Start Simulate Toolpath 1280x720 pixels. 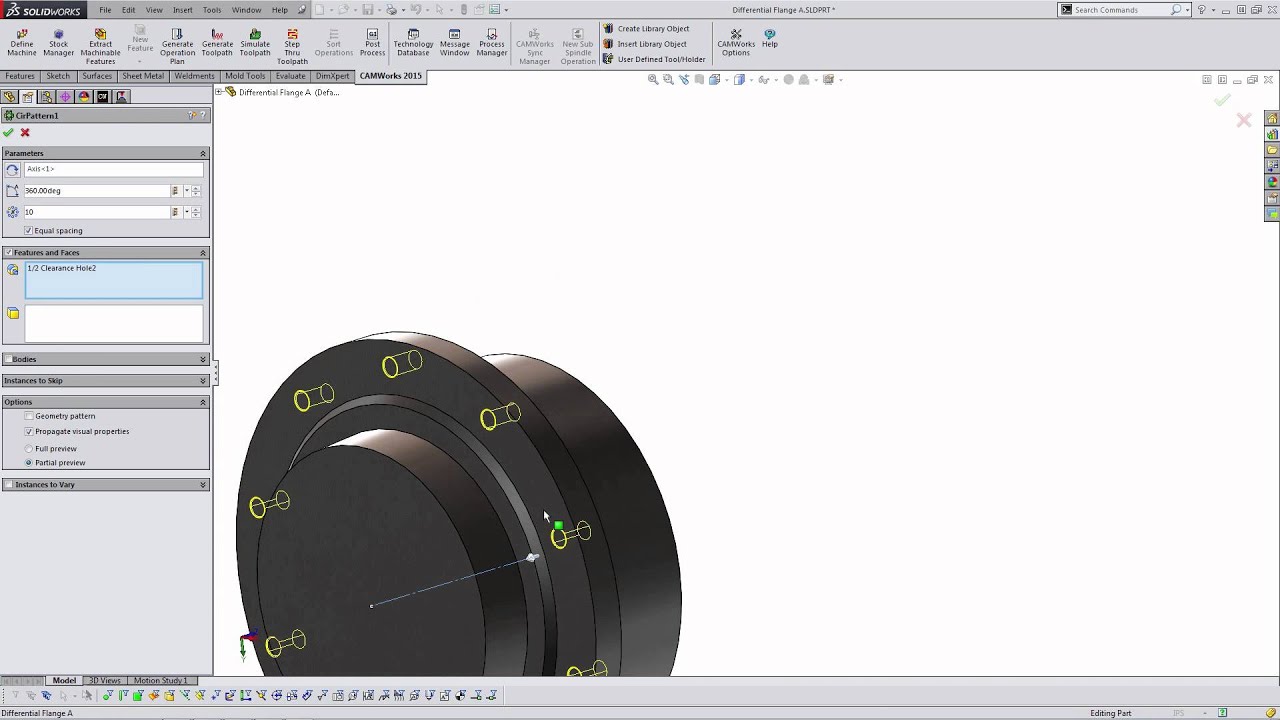point(255,41)
